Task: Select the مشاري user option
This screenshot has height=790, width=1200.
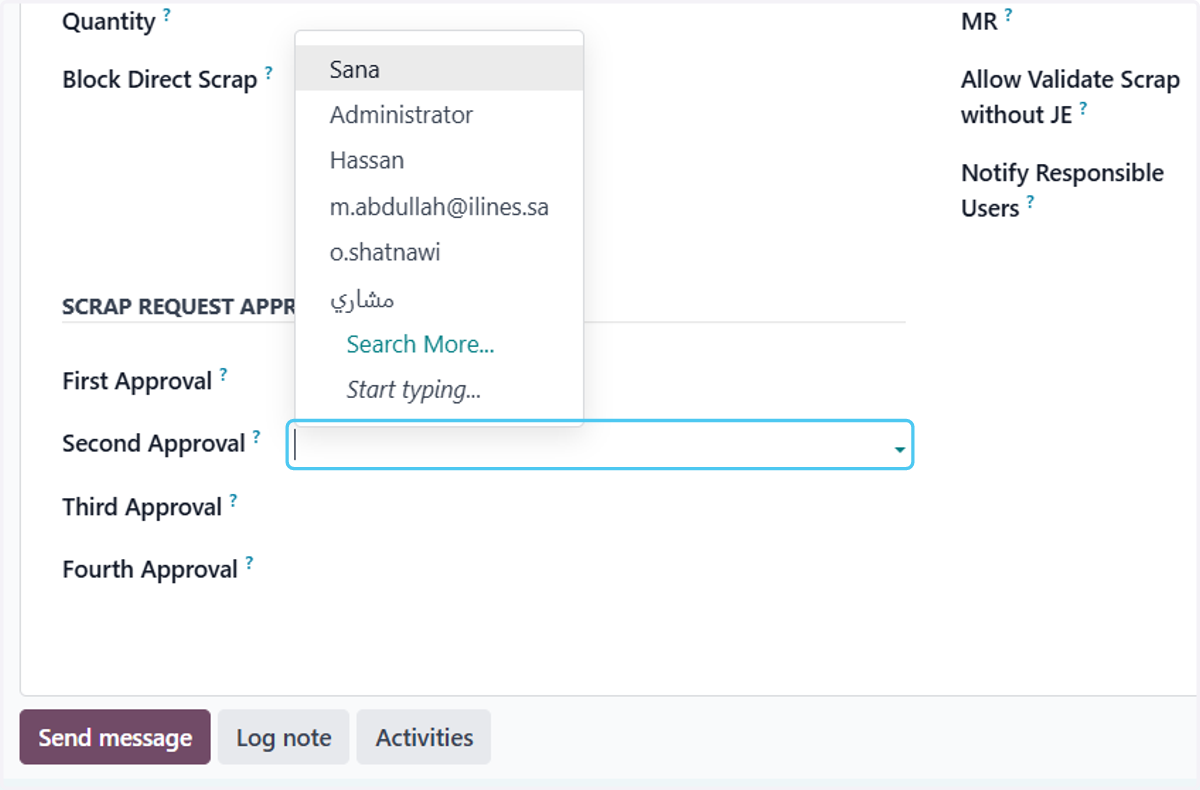Action: click(439, 298)
